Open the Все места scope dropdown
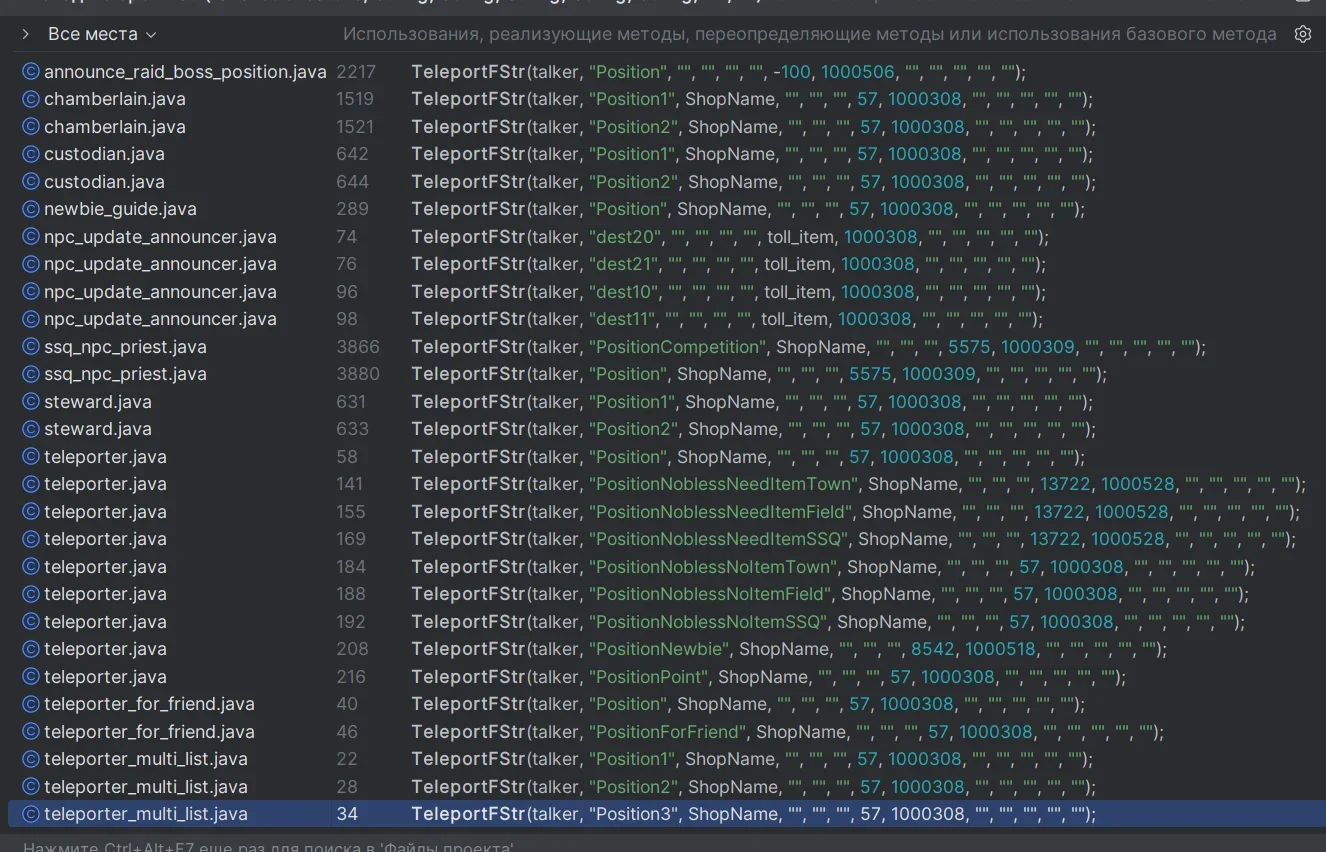Viewport: 1326px width, 852px height. pos(102,34)
